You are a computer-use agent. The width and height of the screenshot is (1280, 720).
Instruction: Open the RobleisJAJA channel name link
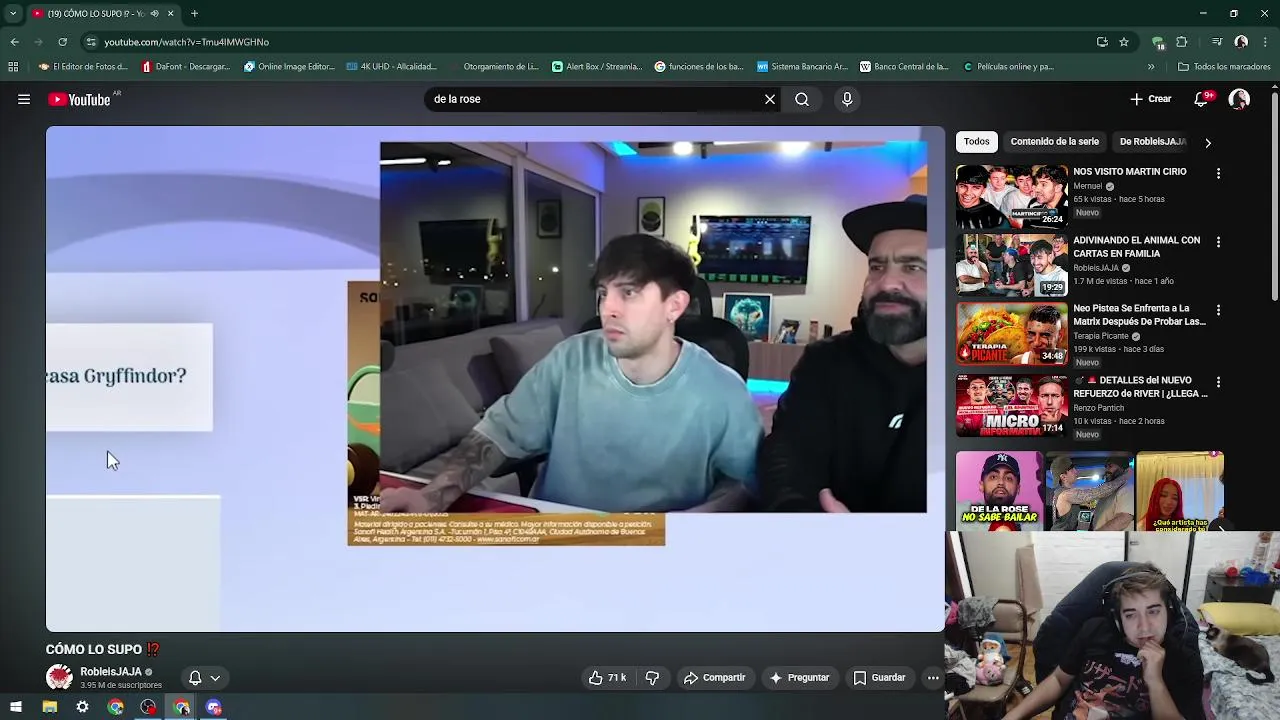[x=111, y=672]
